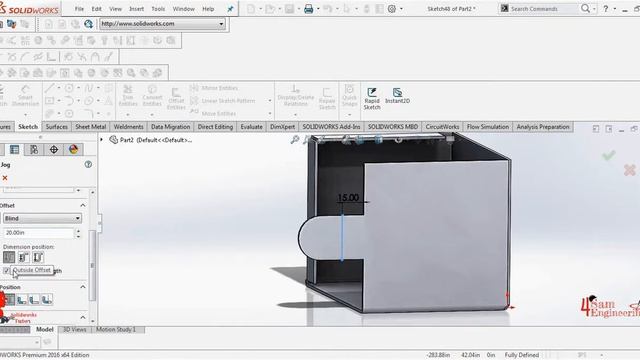Toggle the Fix projected length checkbox

click(x=6, y=271)
